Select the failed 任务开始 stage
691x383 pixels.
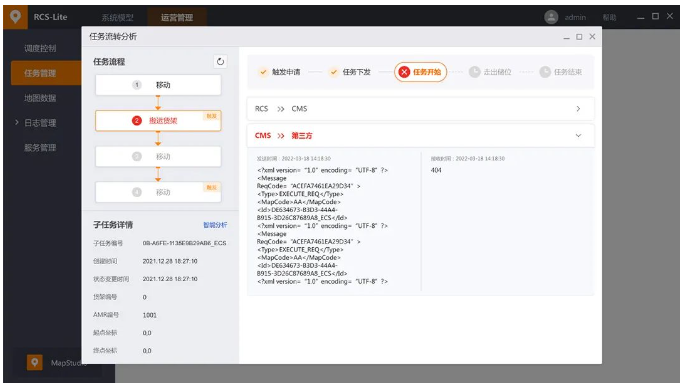tap(420, 72)
